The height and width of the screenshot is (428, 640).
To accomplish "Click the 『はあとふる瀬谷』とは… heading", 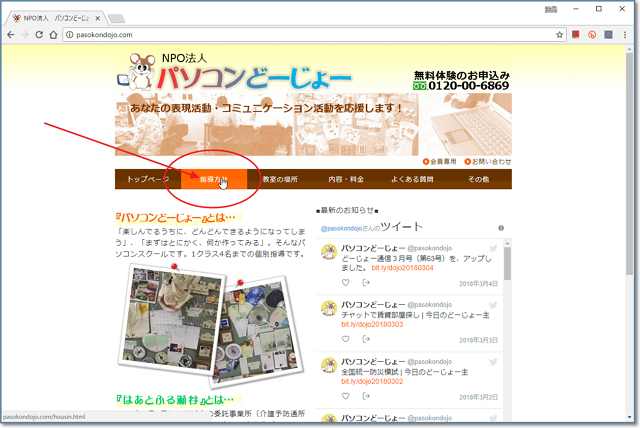I will tap(175, 399).
